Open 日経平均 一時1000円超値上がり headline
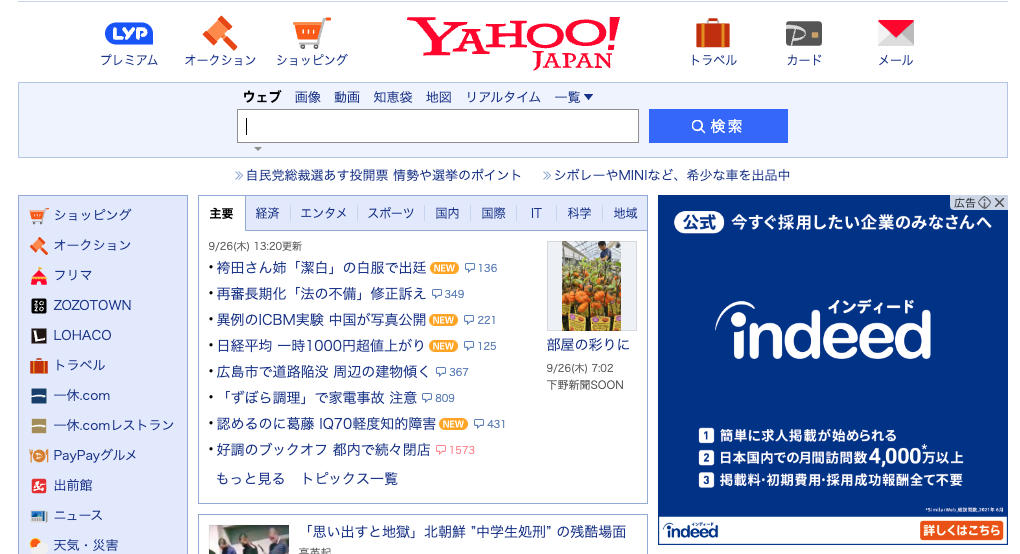Viewport: 1020px width, 554px height. 321,346
